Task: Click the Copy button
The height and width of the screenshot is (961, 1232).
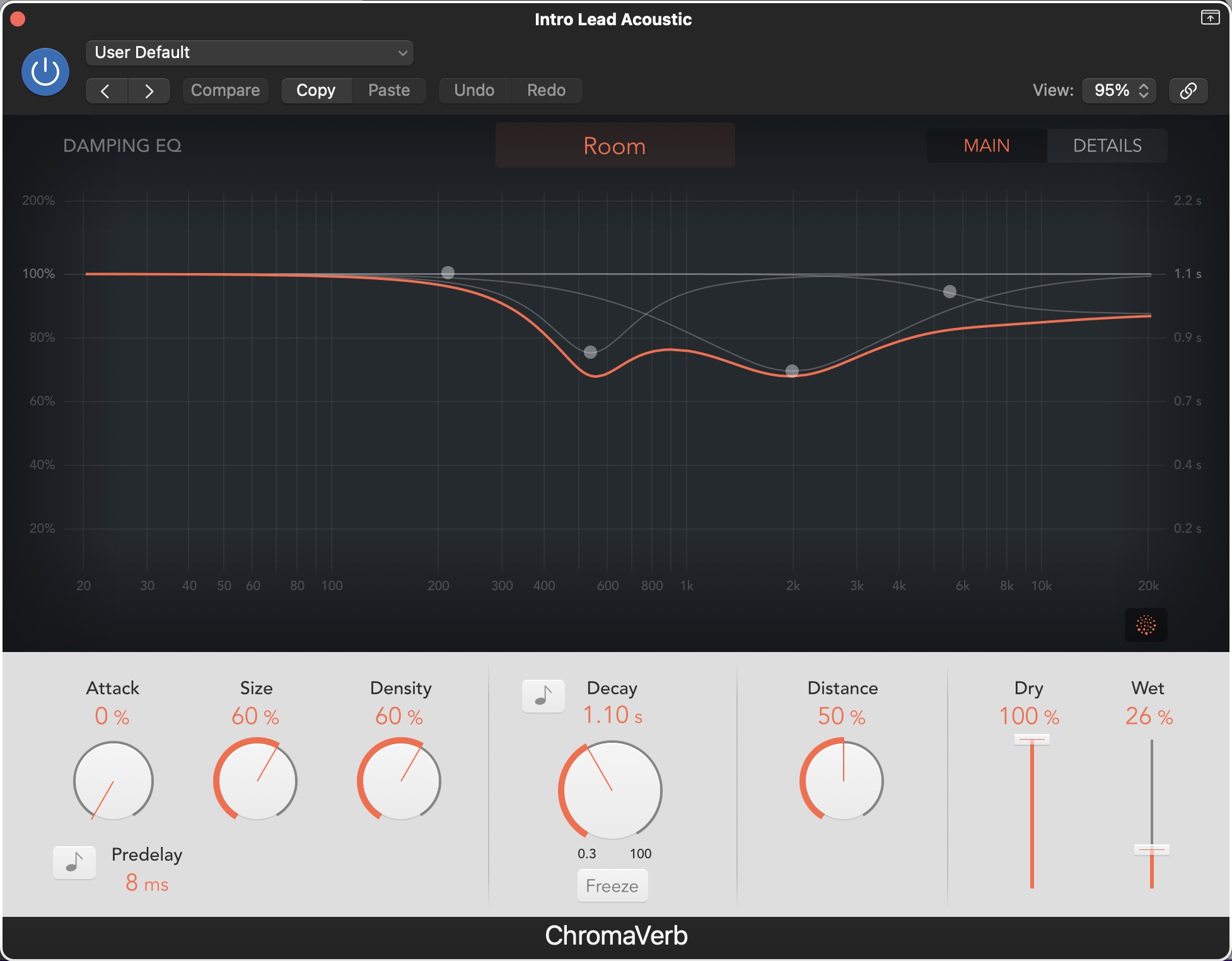Action: (x=316, y=90)
